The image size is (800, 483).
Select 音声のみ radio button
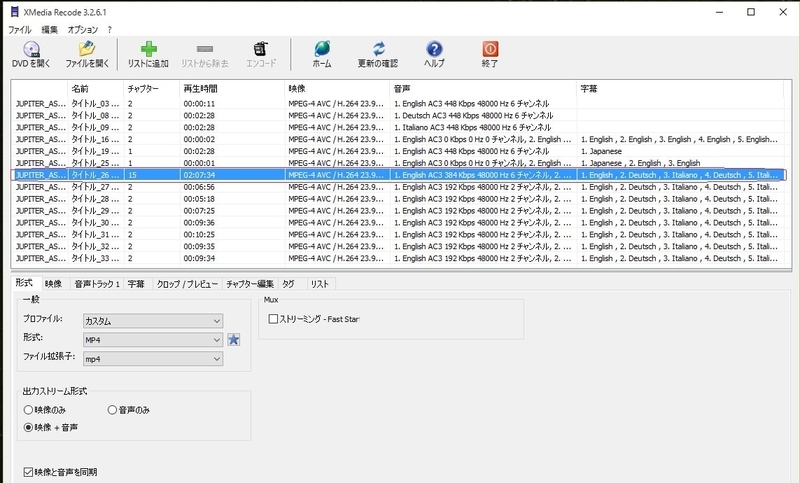tap(112, 410)
